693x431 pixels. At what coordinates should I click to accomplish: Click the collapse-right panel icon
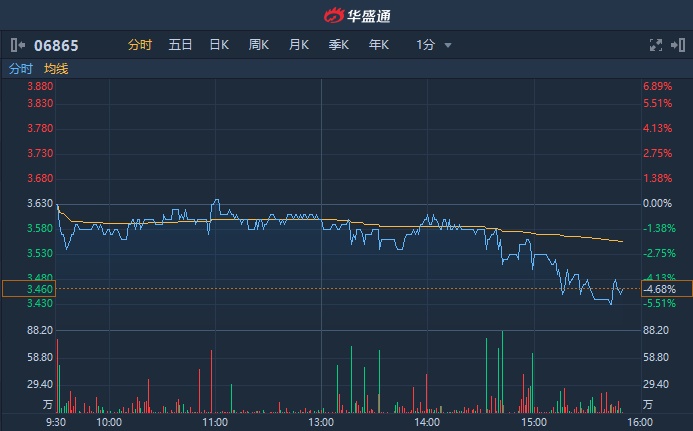click(x=678, y=45)
